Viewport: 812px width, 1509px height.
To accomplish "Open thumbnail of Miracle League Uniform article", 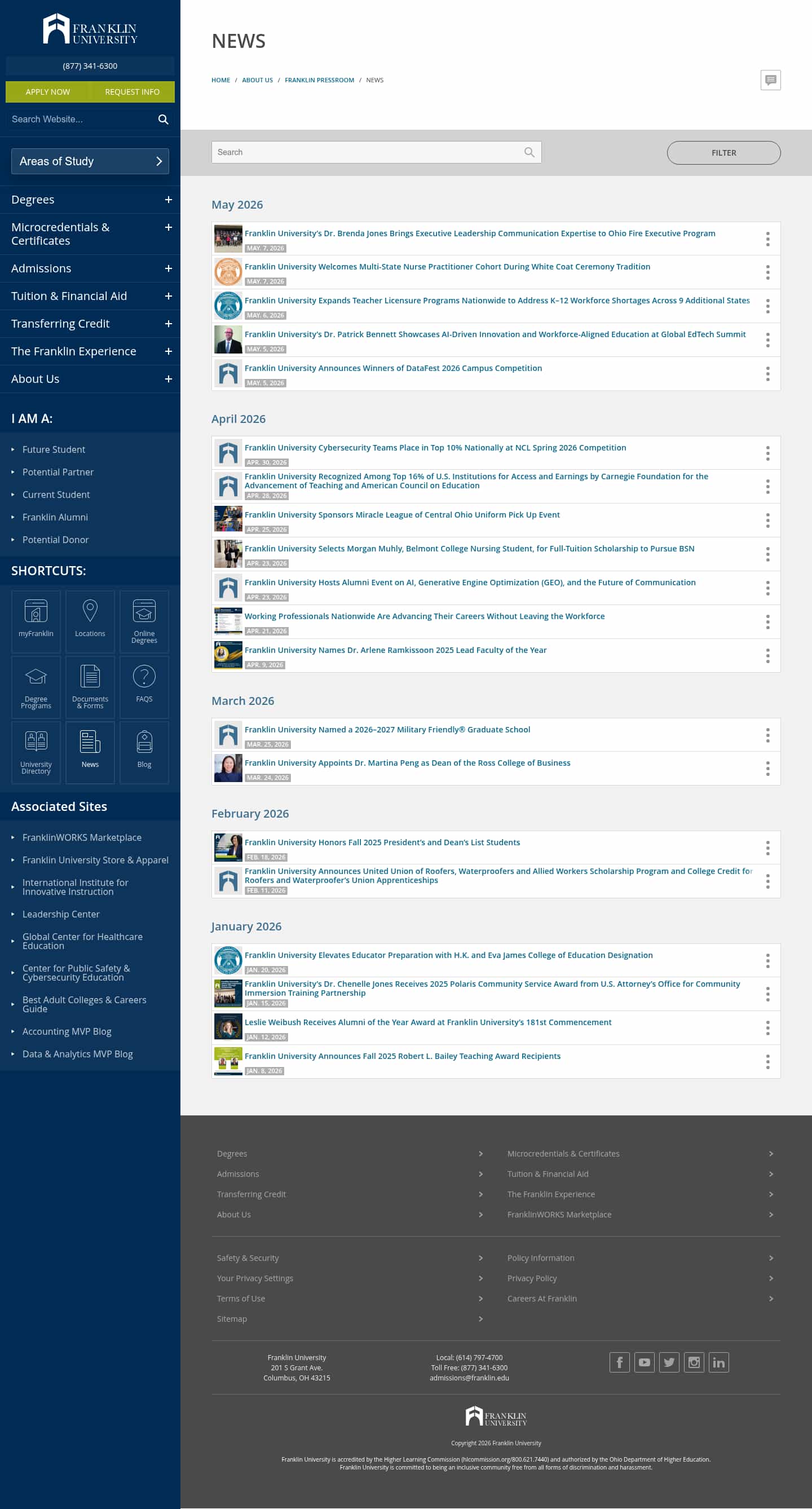I will (x=228, y=520).
